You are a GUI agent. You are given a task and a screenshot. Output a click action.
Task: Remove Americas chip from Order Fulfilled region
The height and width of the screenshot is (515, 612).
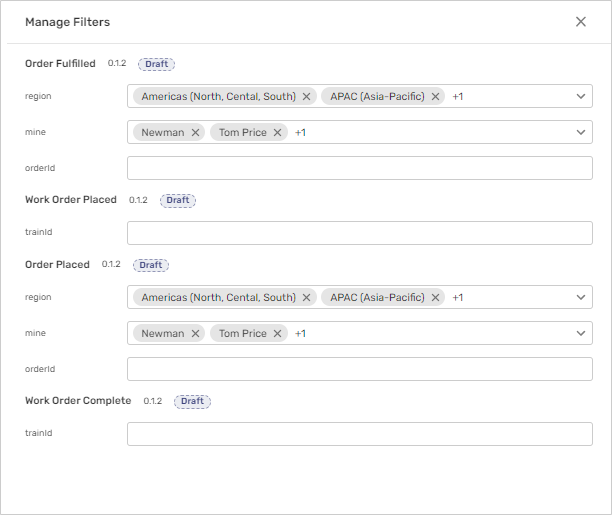pos(307,97)
